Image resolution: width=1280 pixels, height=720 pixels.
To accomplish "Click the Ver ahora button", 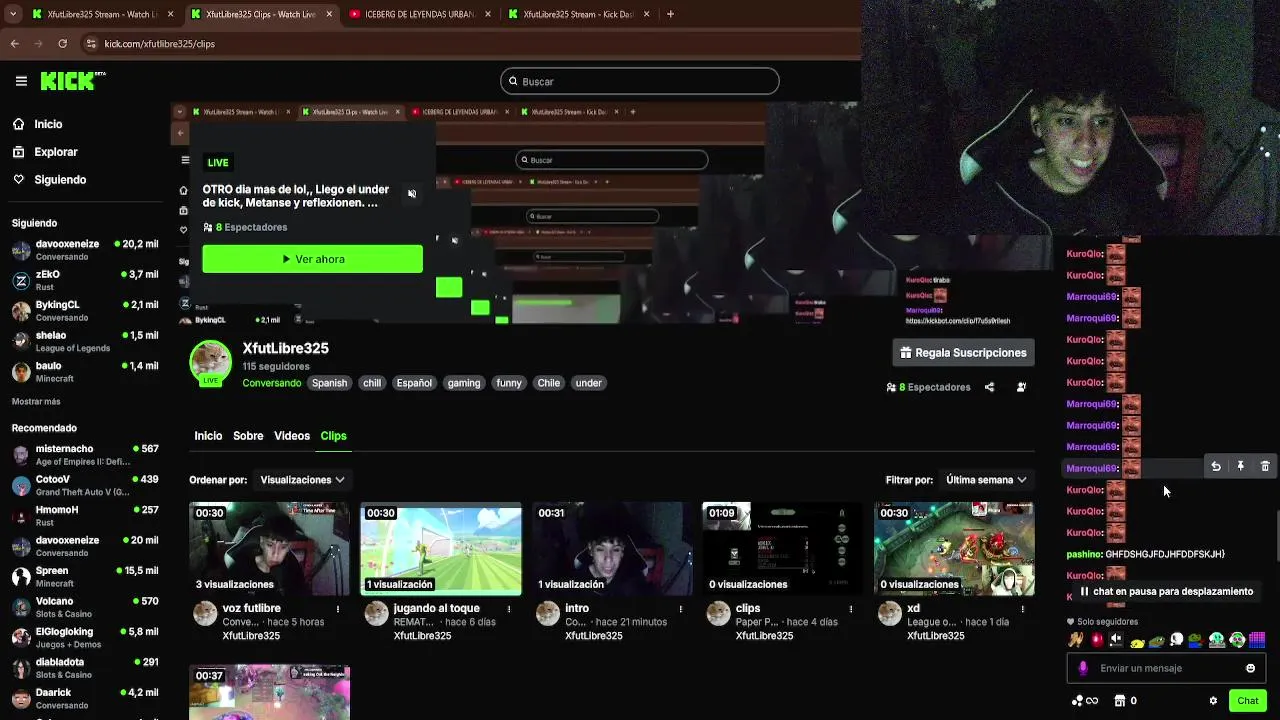I will 312,259.
